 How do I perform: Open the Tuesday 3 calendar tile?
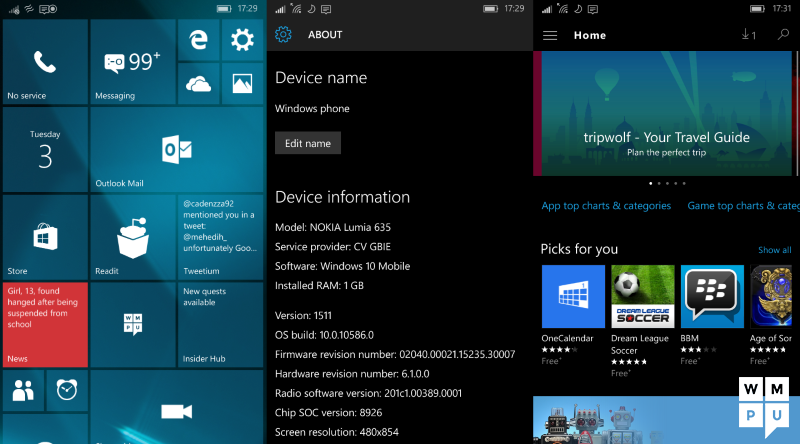click(45, 150)
